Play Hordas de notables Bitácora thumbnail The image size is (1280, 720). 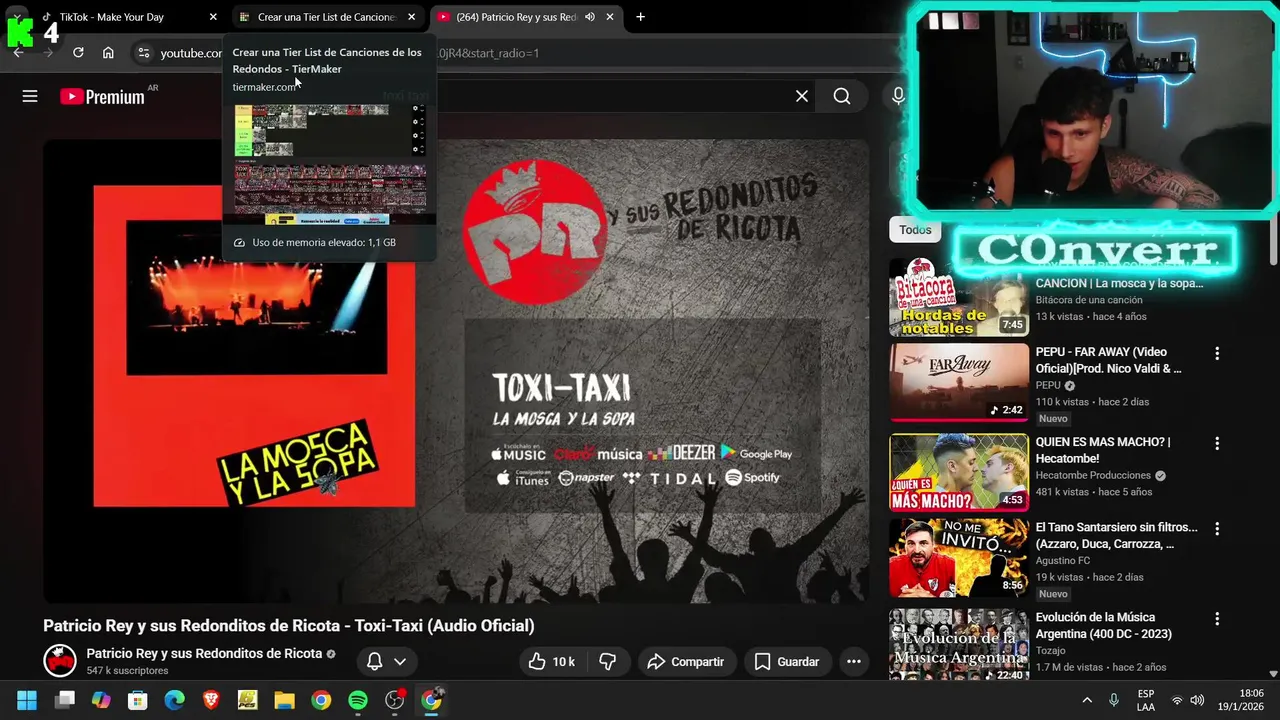[958, 297]
